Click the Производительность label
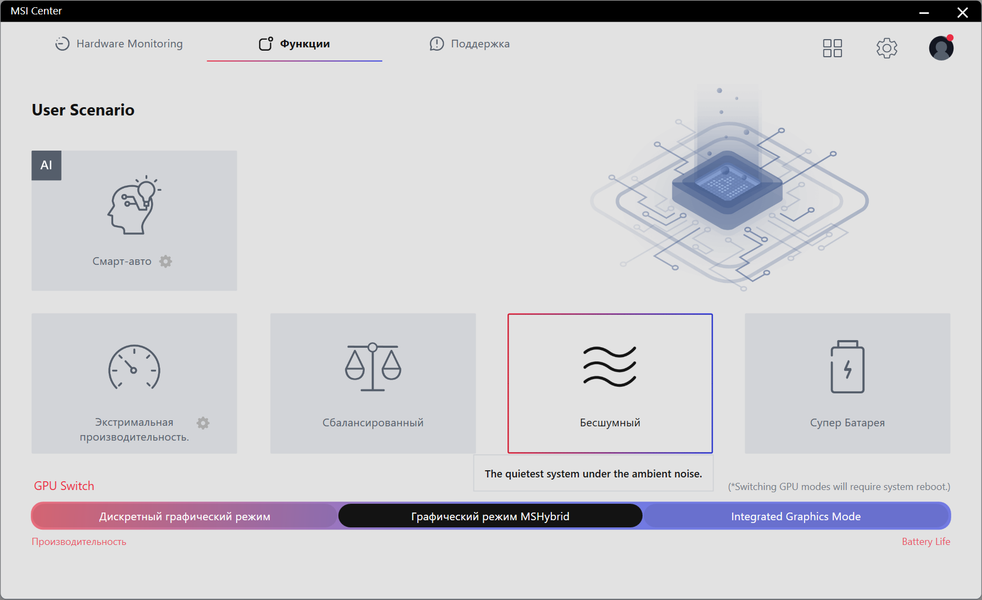The image size is (982, 600). [79, 542]
